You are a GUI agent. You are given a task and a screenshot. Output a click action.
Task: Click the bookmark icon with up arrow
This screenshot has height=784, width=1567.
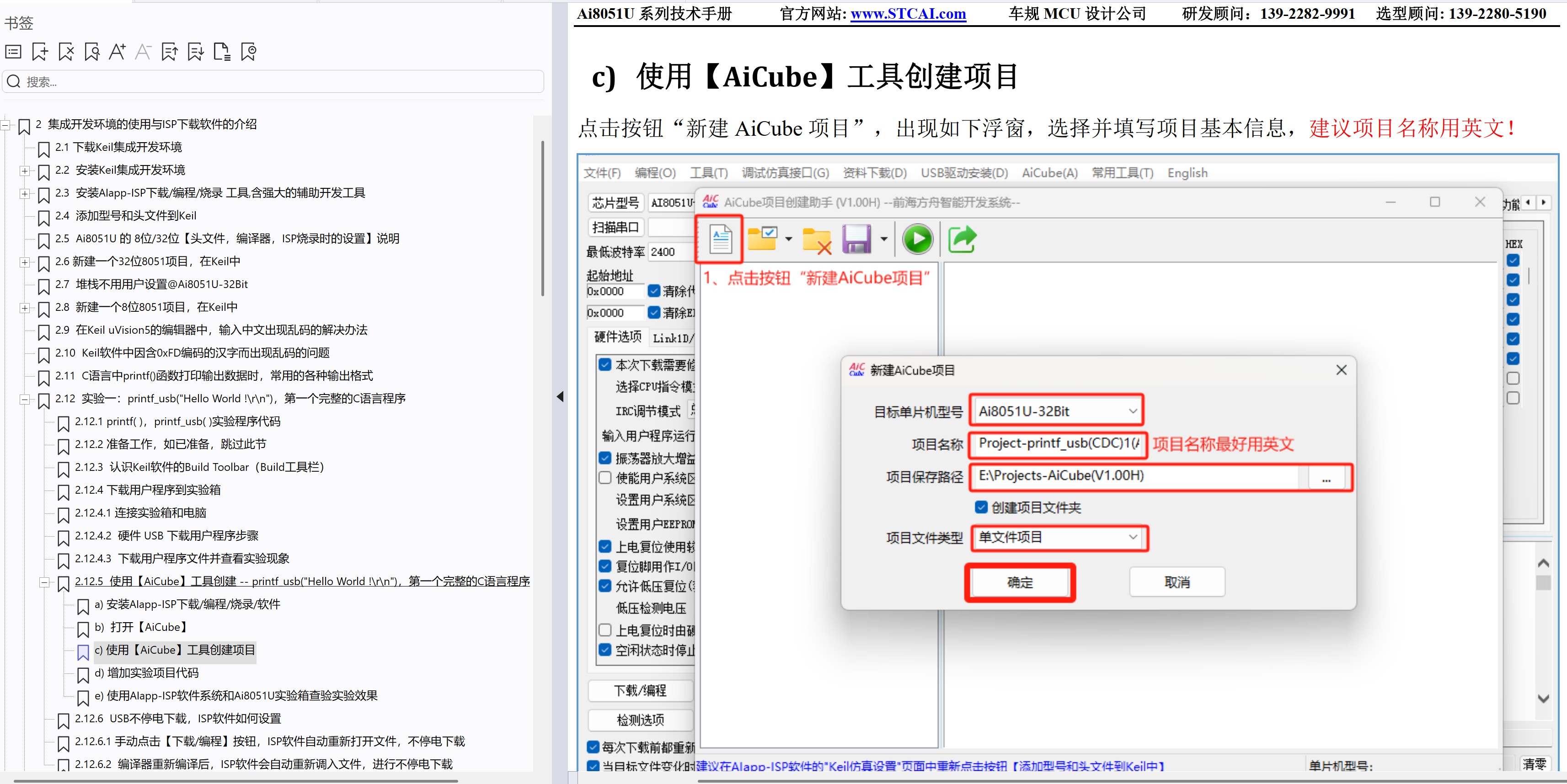pos(170,52)
